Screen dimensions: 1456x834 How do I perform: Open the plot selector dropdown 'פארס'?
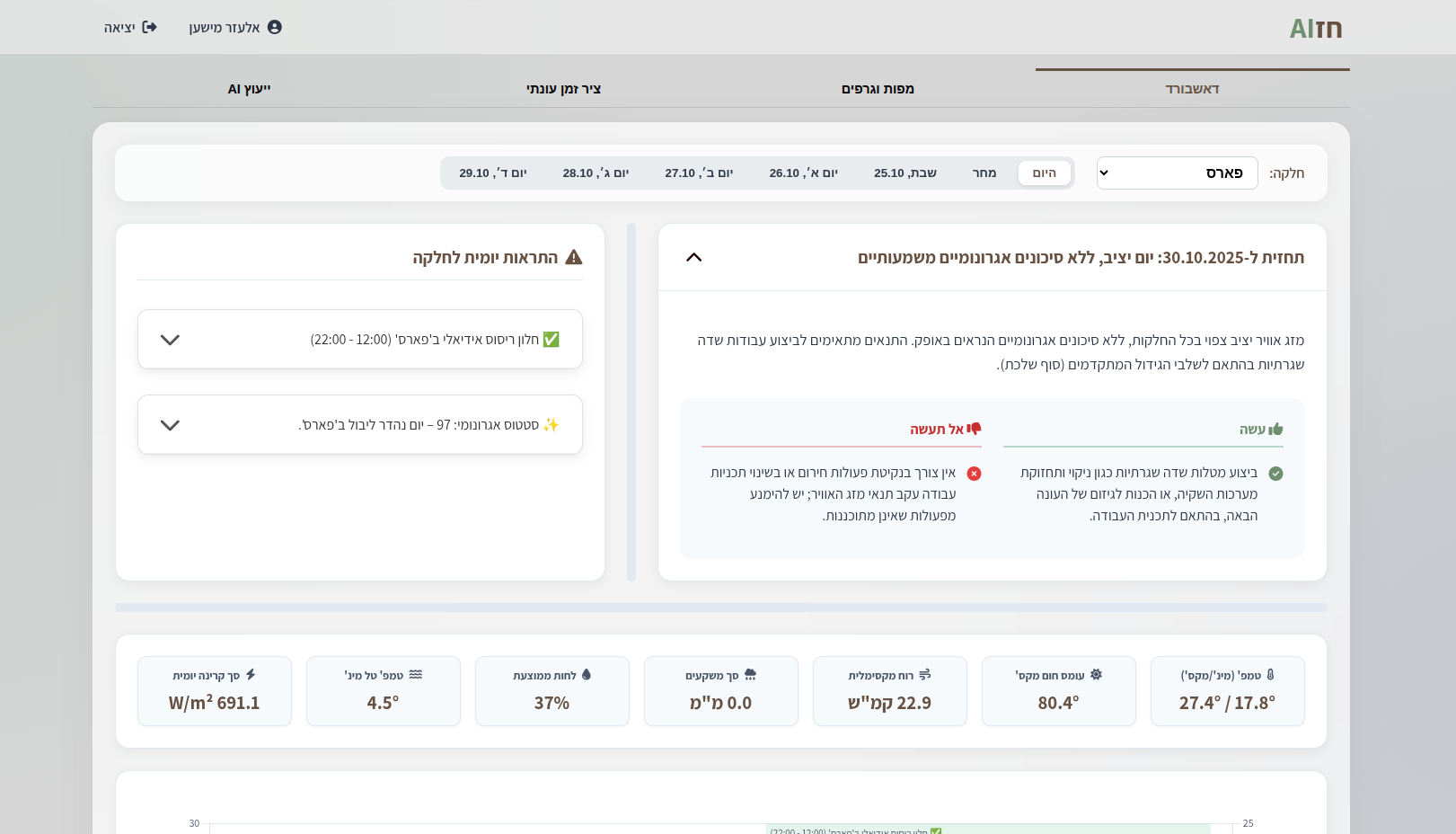click(1177, 173)
